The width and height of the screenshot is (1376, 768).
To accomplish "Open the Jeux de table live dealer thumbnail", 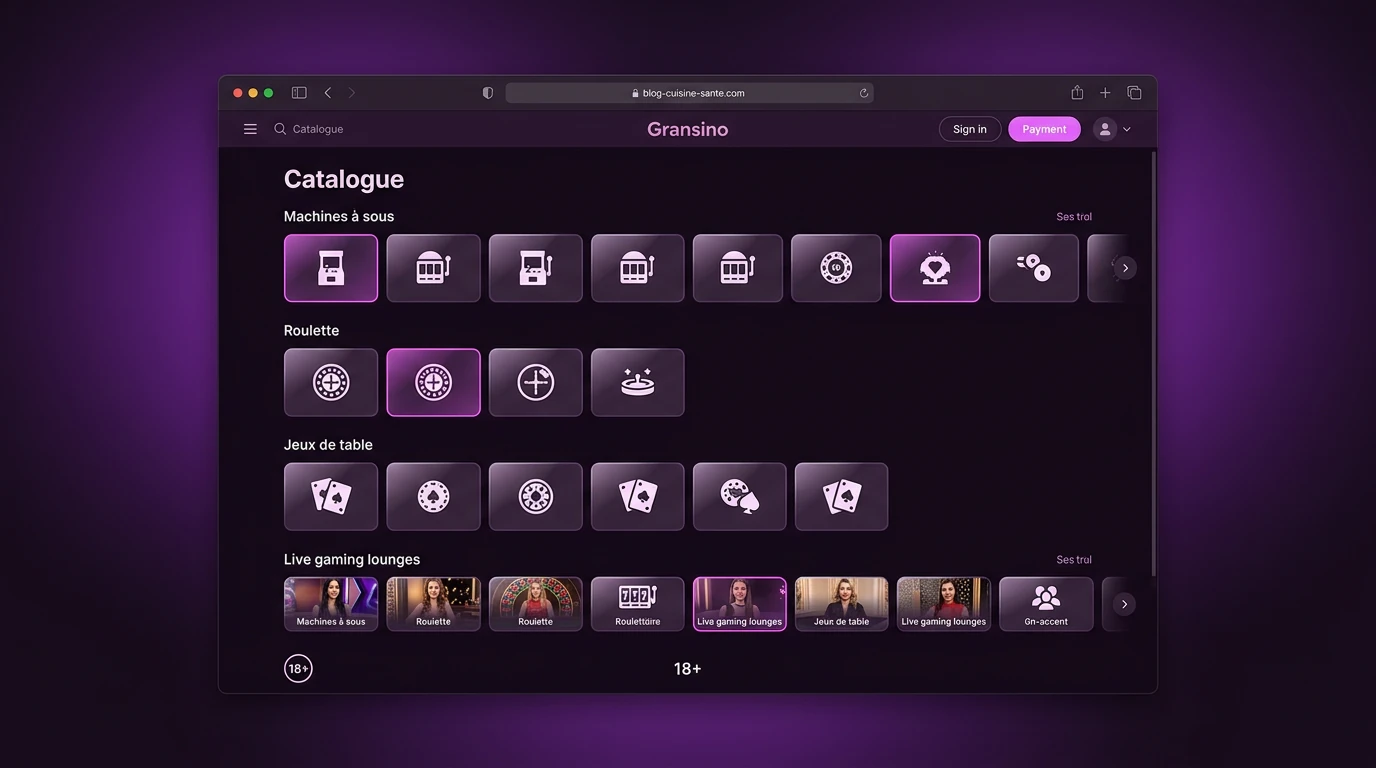I will (841, 604).
